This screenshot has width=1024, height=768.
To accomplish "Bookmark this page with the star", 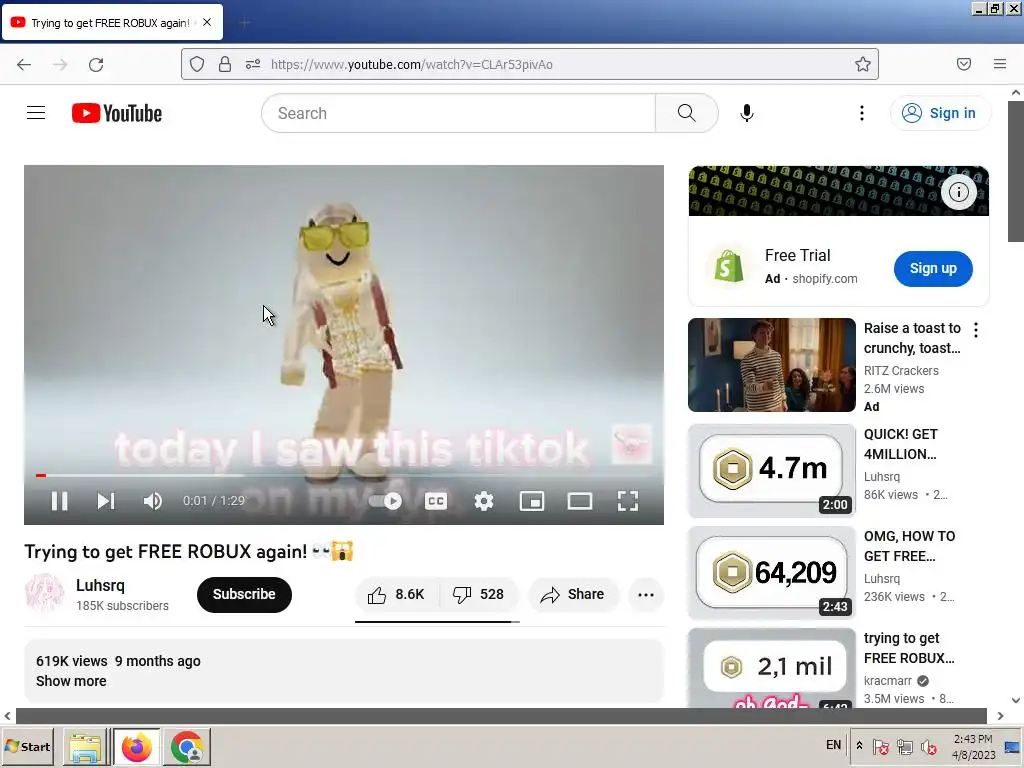I will point(863,64).
